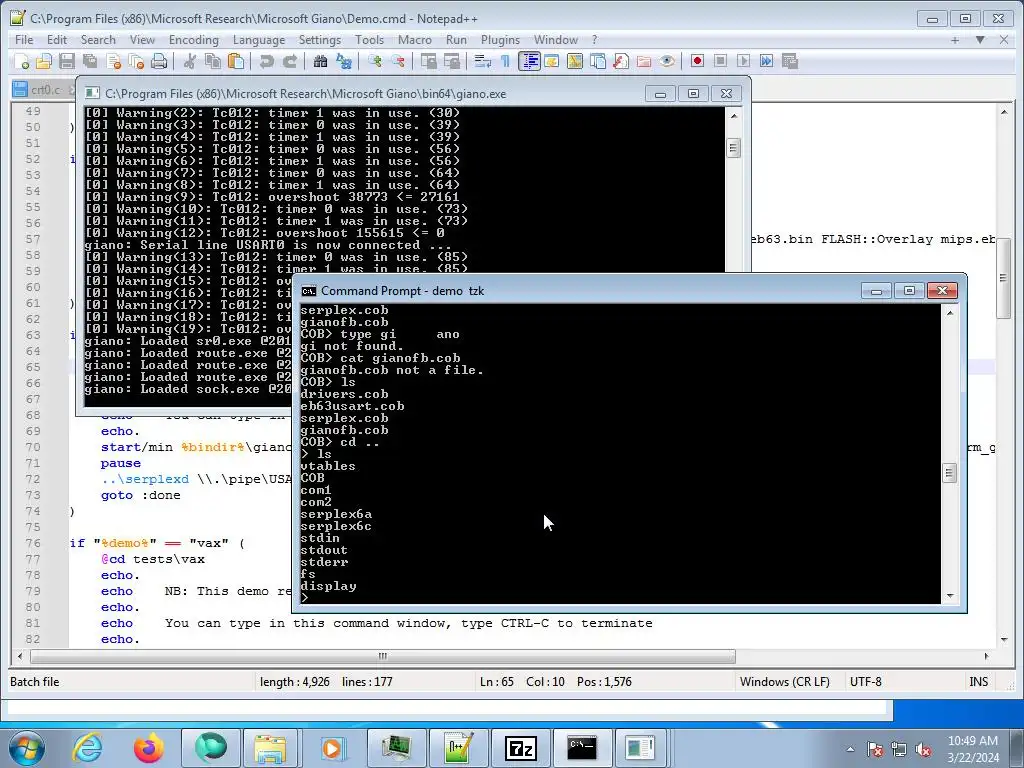
Task: Start macro recording red dot icon
Action: pos(697,61)
